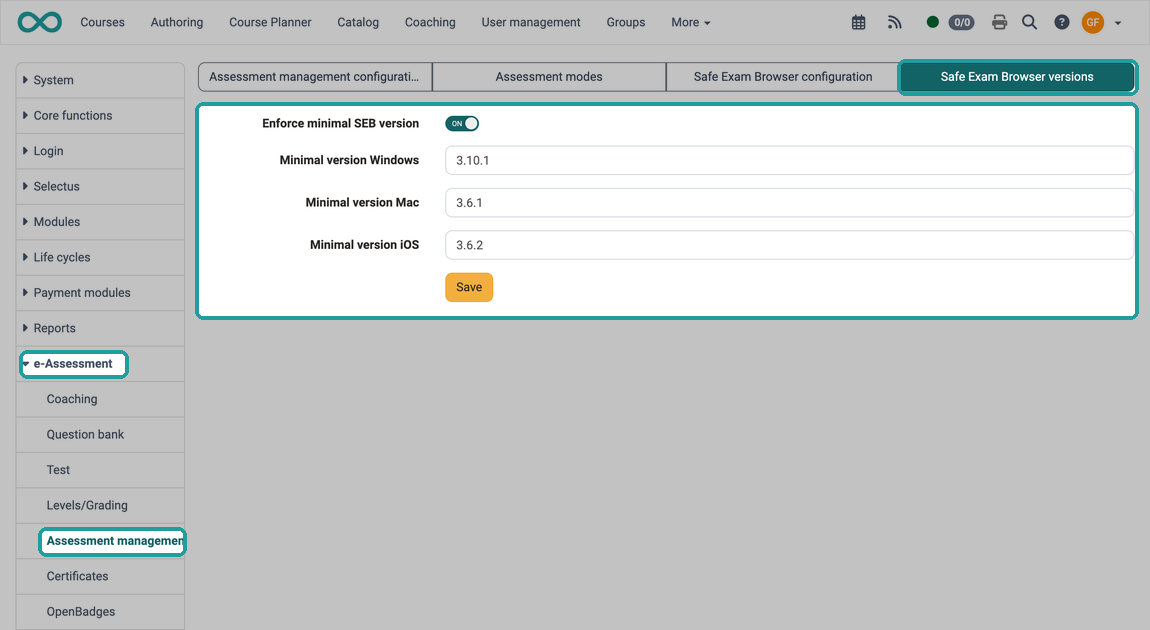Open the calendar icon in header

858,22
